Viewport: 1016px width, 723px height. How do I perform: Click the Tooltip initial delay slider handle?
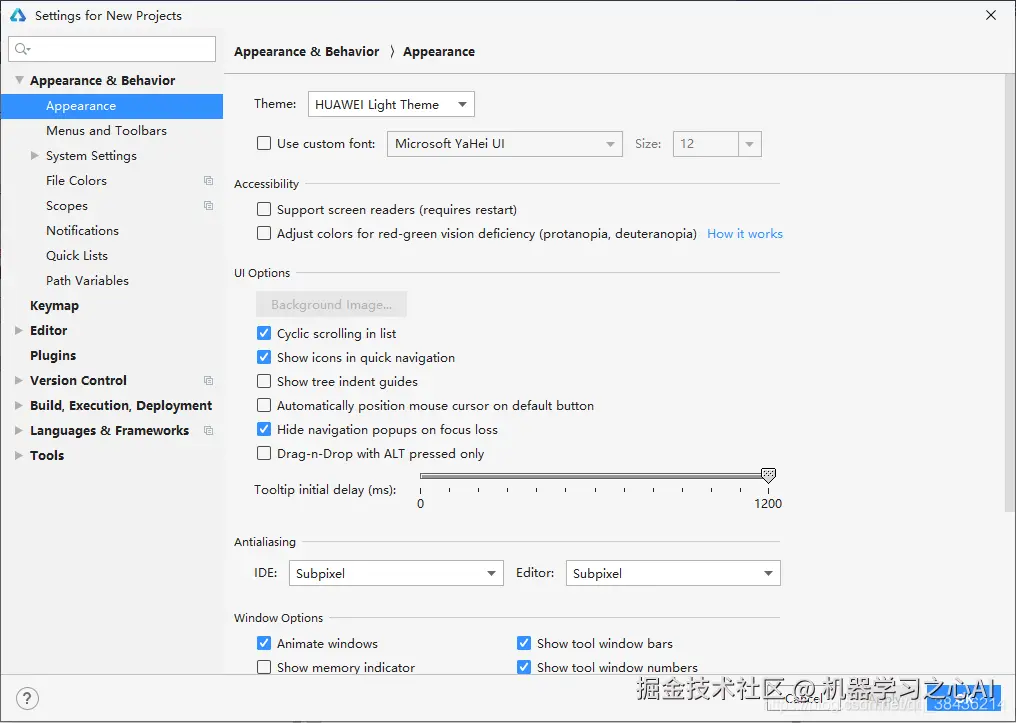tap(768, 476)
